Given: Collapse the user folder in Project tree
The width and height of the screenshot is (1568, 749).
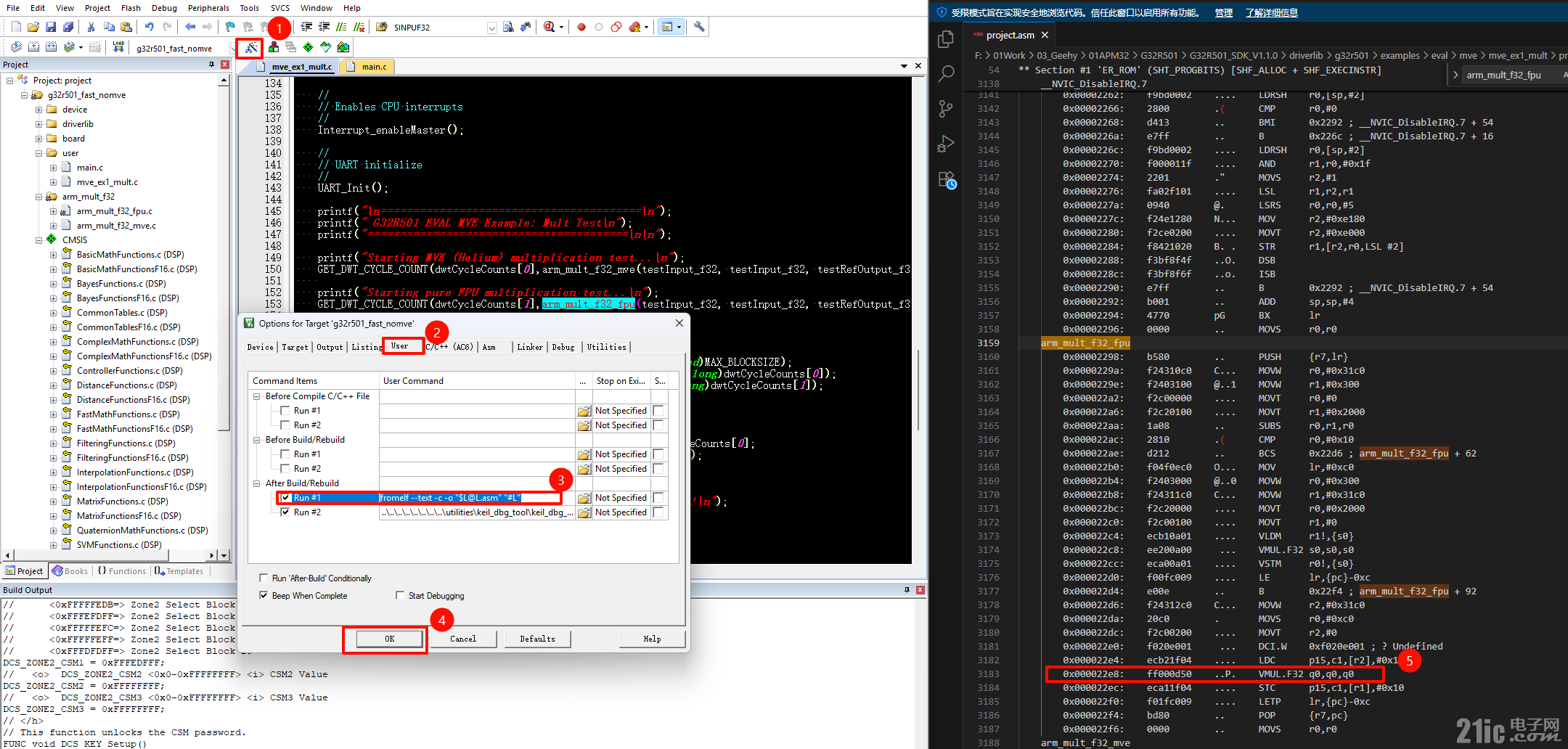Looking at the screenshot, I should pyautogui.click(x=39, y=153).
